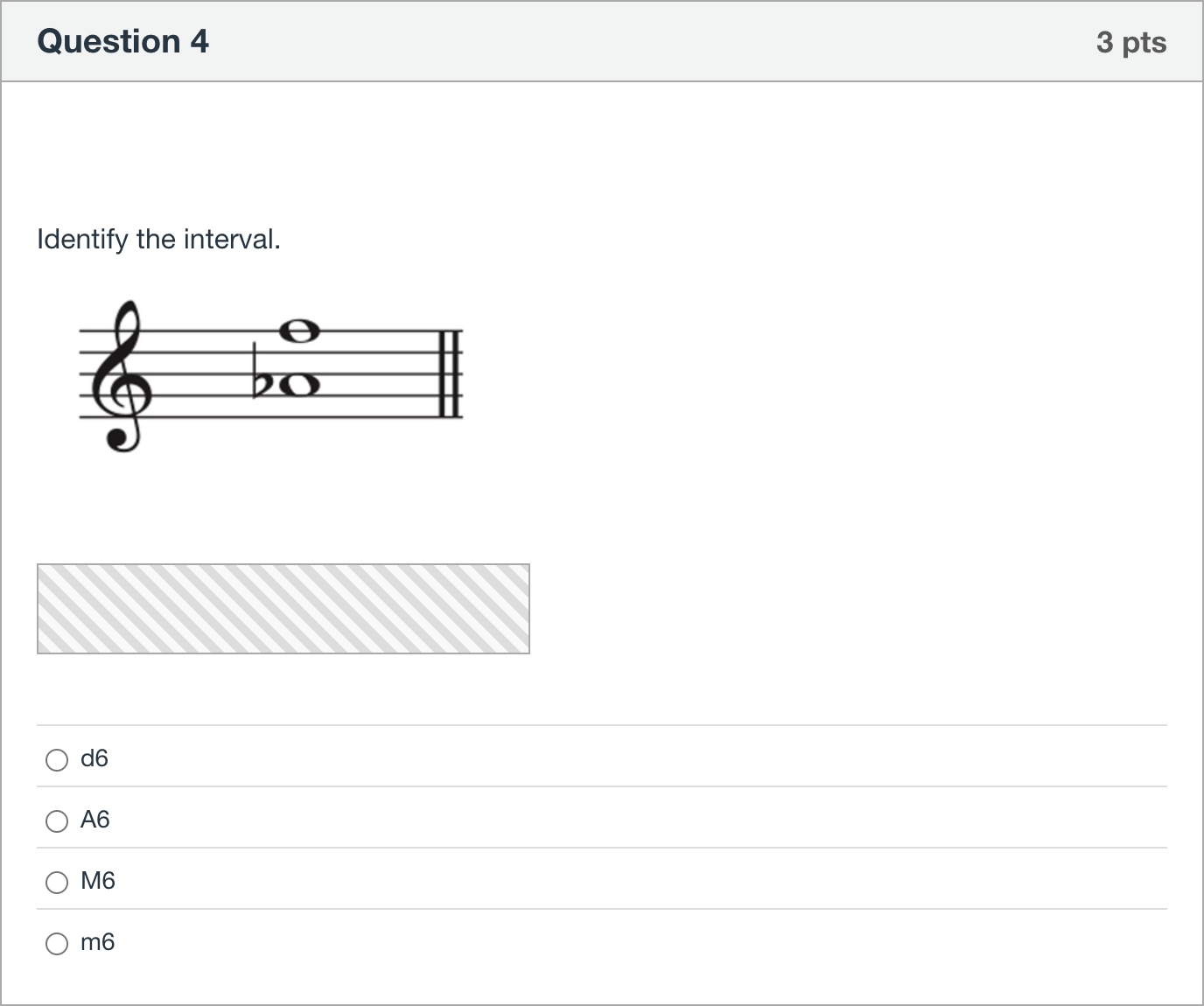Click the Question 4 heading

point(123,41)
